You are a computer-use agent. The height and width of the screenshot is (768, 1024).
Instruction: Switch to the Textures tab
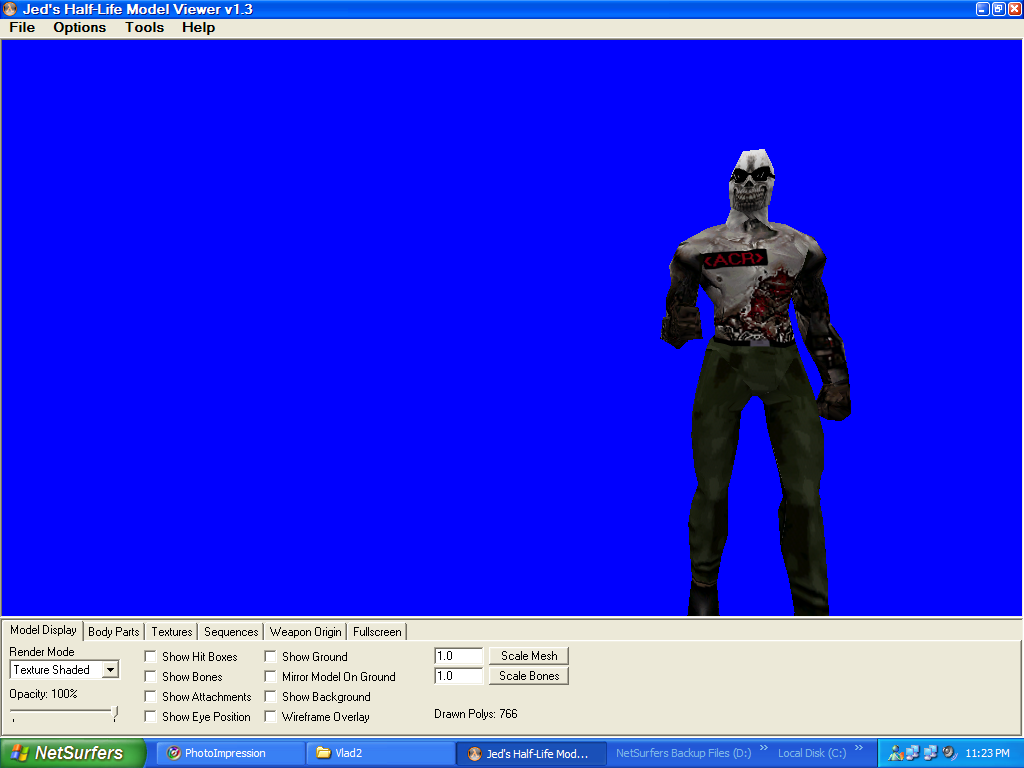pyautogui.click(x=172, y=632)
